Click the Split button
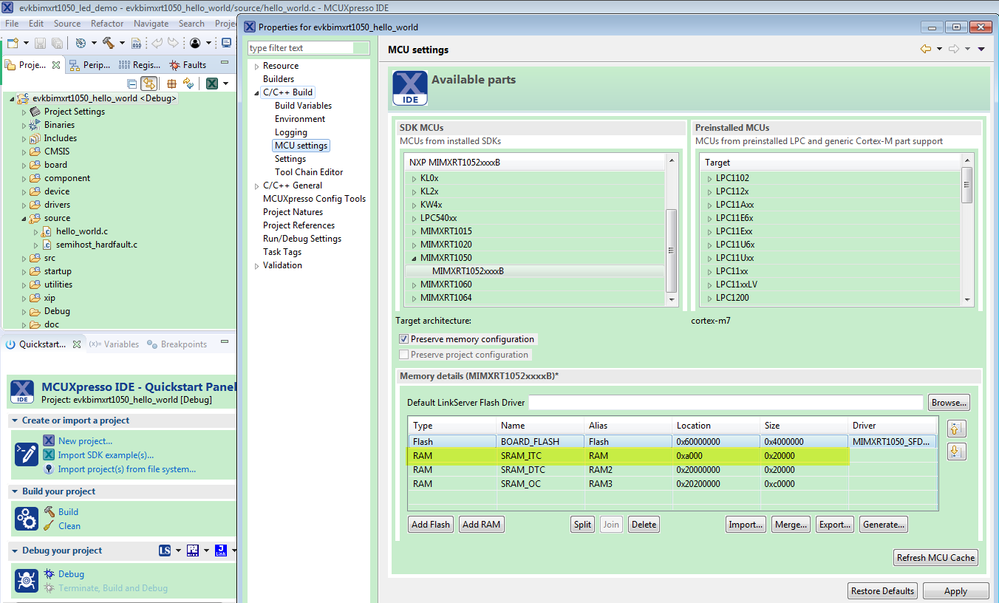999x603 pixels. pos(582,525)
